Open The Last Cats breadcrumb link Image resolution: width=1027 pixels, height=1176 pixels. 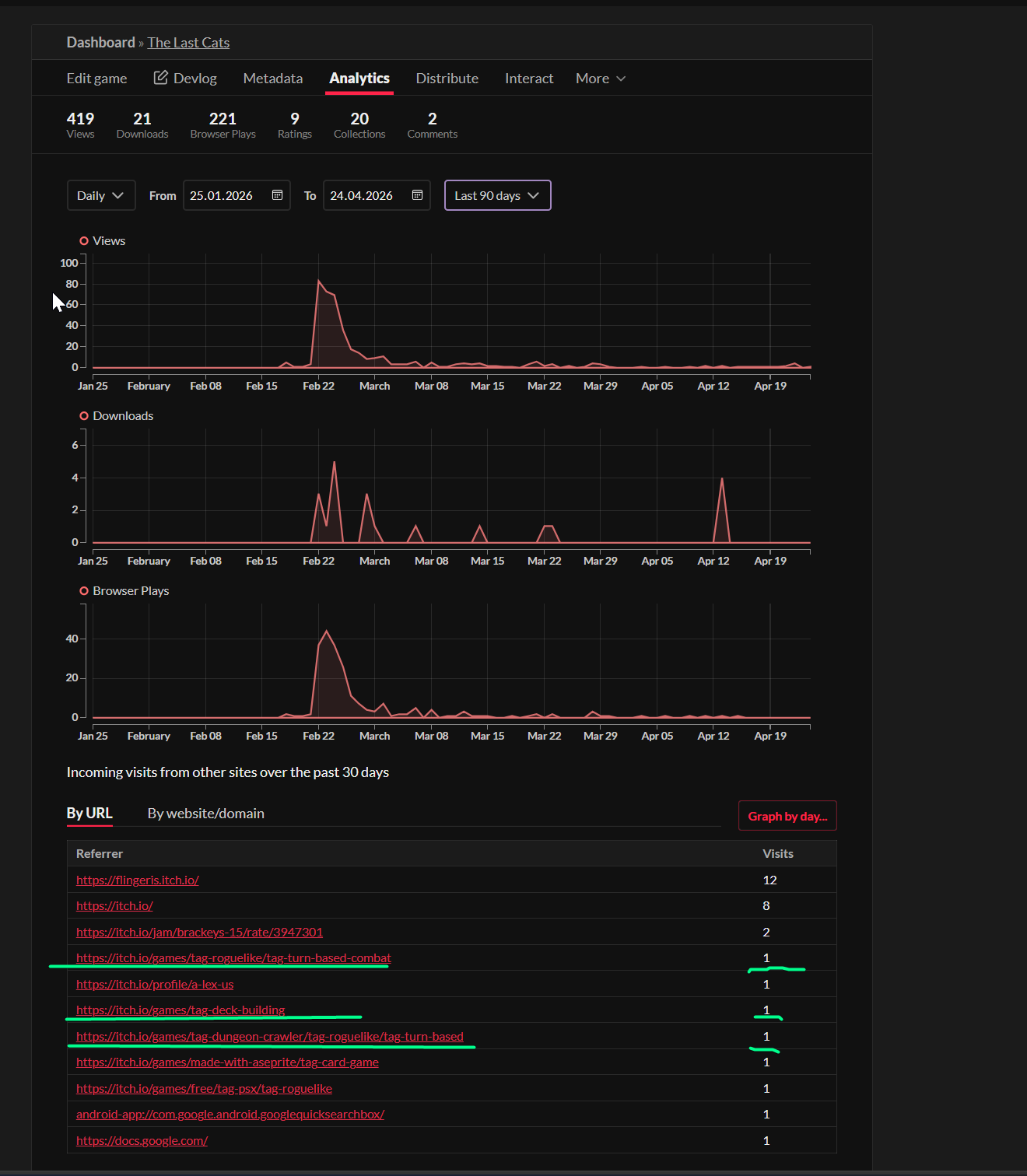188,43
